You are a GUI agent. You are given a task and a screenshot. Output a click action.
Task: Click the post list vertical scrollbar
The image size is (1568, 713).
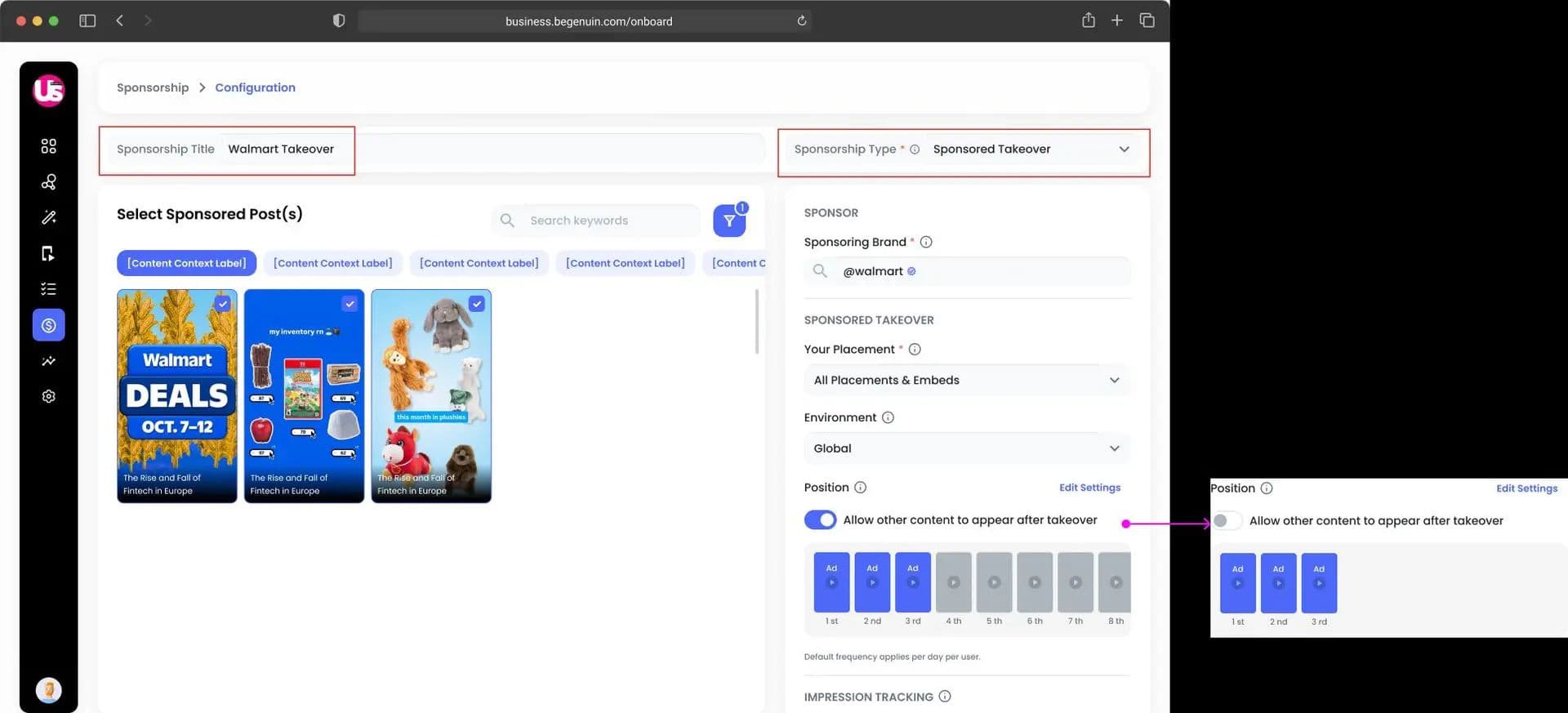tap(757, 321)
